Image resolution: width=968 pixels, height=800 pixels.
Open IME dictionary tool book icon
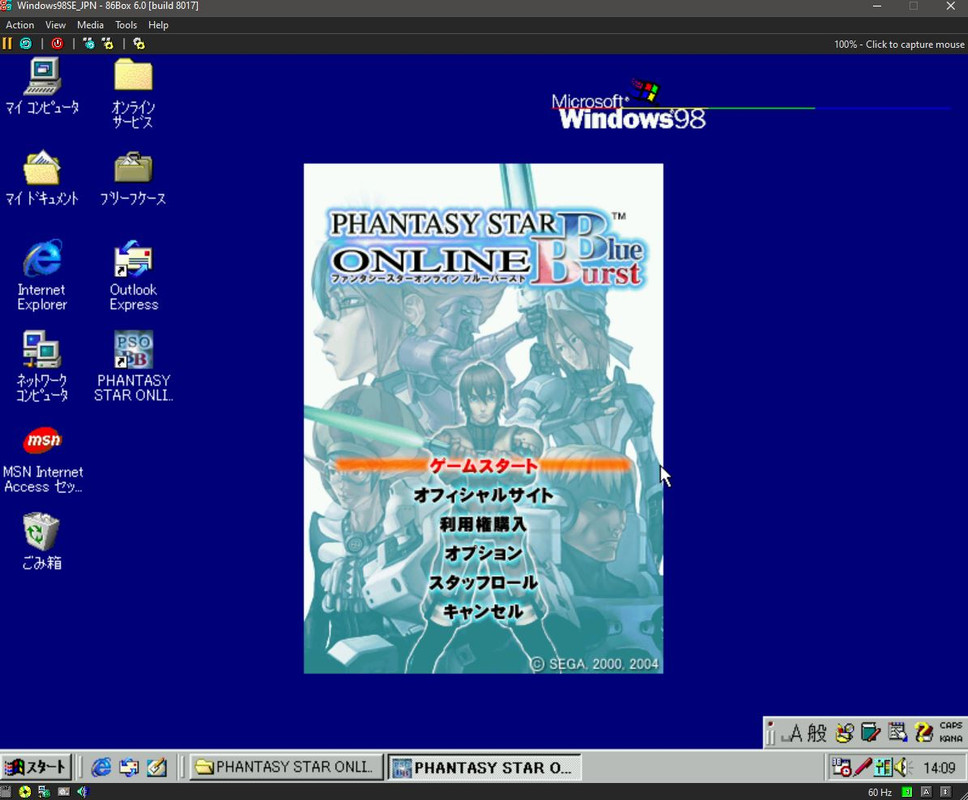870,733
